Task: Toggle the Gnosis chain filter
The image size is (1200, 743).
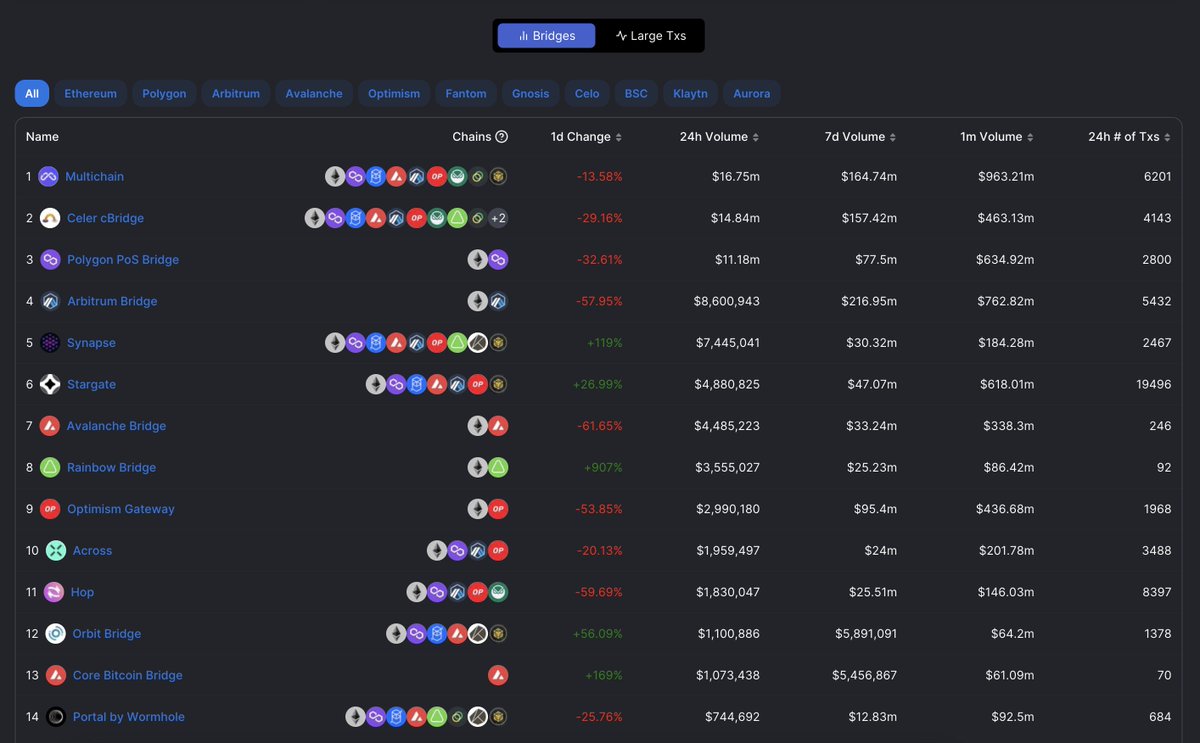Action: tap(530, 93)
